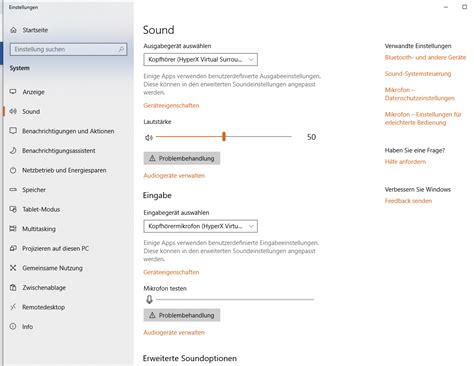Click the Lautstärke volume slider handle
474x366 pixels.
pyautogui.click(x=224, y=136)
